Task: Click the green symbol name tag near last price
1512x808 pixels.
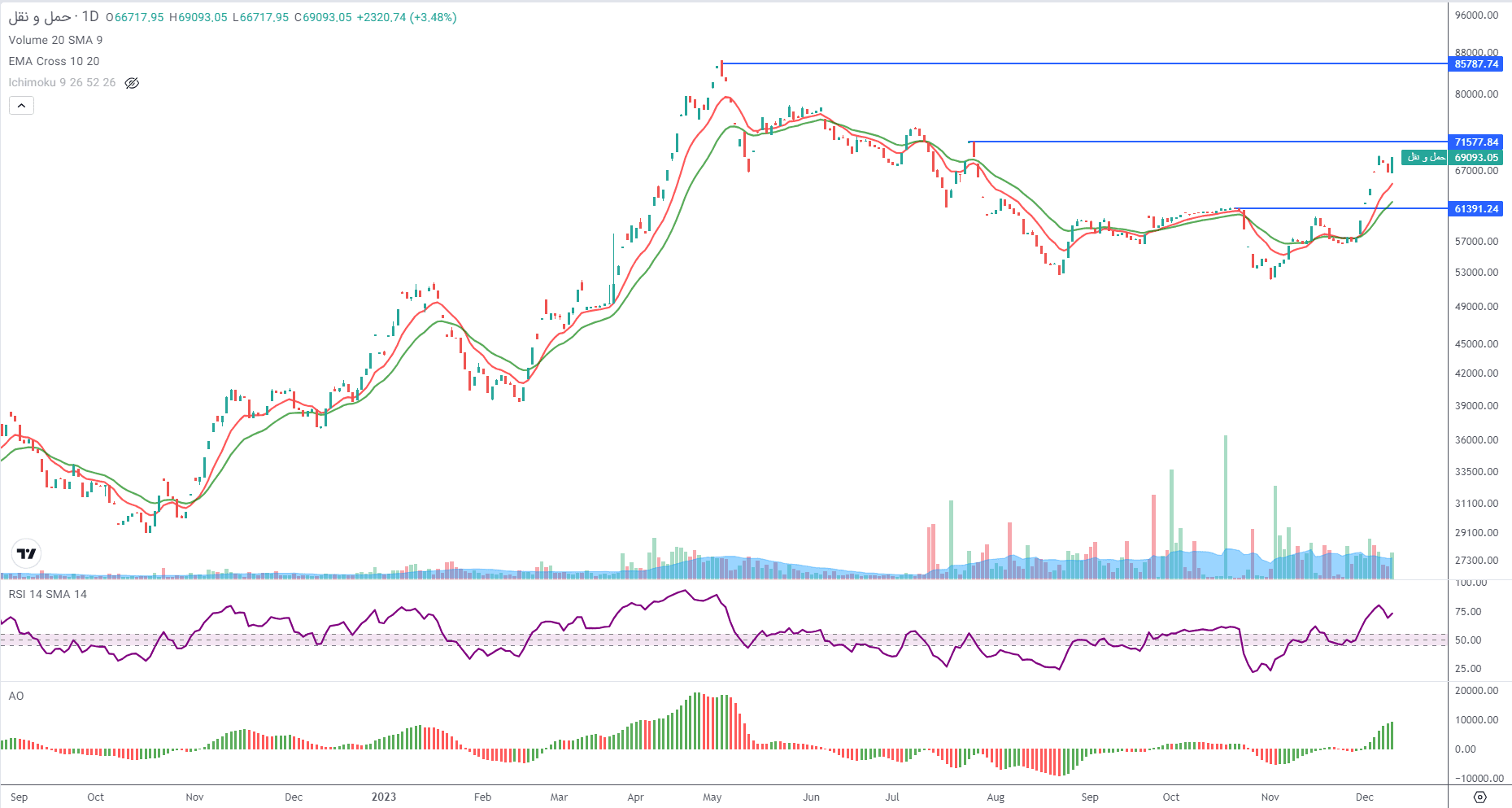Action: tap(1425, 158)
